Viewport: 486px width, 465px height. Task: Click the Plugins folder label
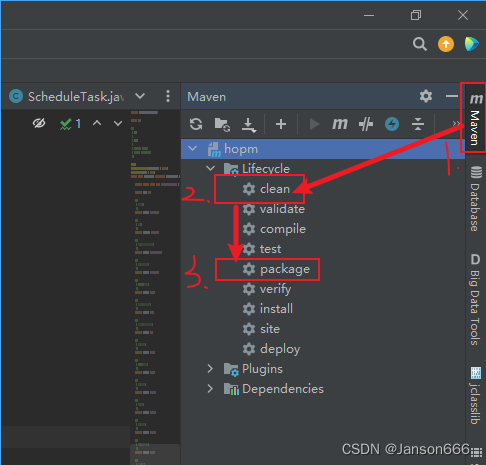coord(262,369)
